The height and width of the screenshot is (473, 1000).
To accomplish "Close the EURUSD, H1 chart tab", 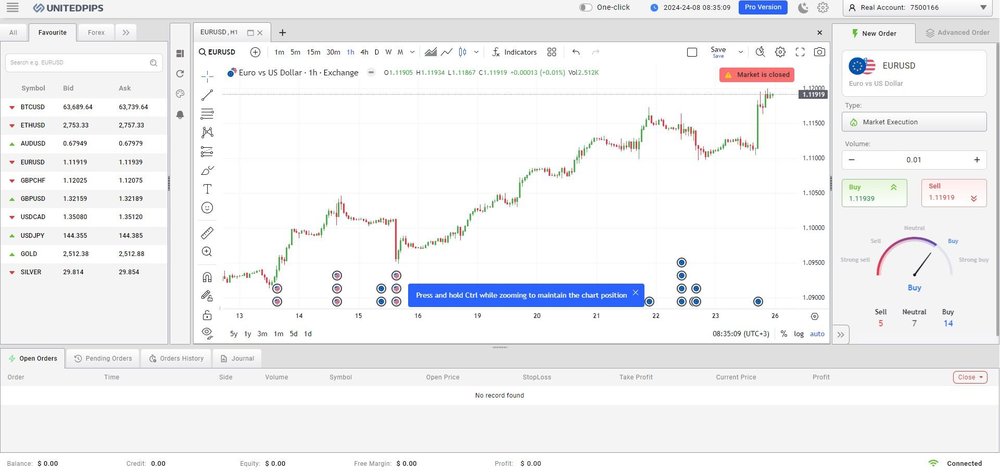I will coord(260,33).
